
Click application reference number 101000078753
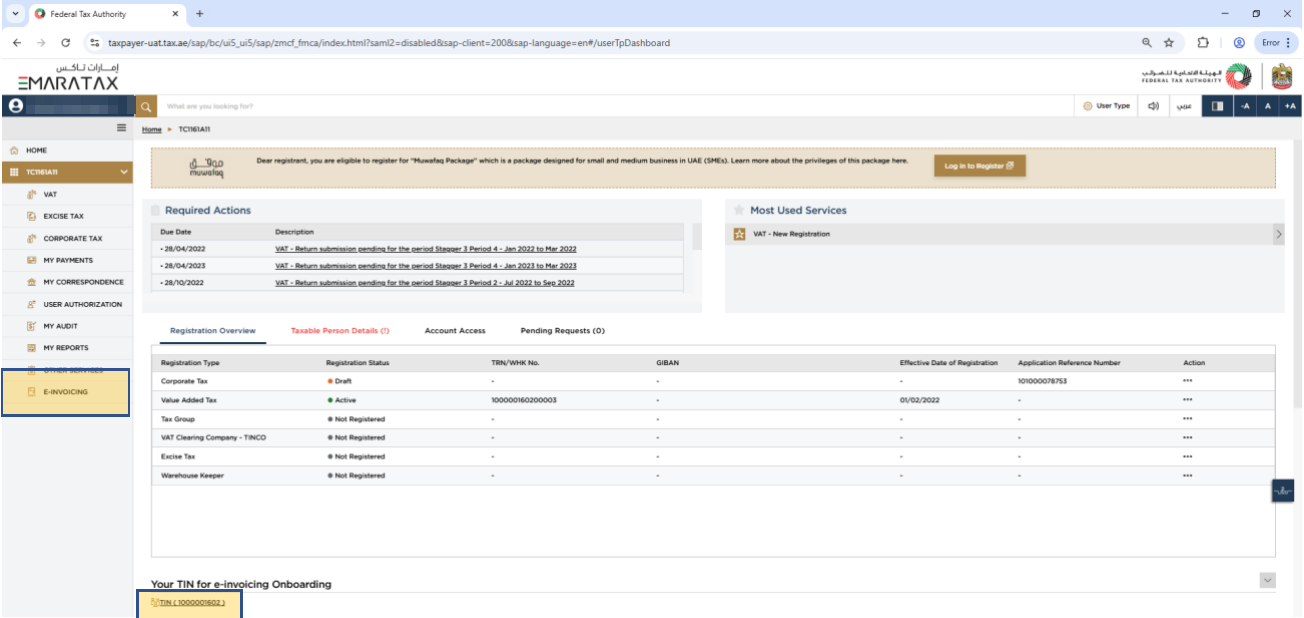[1042, 381]
